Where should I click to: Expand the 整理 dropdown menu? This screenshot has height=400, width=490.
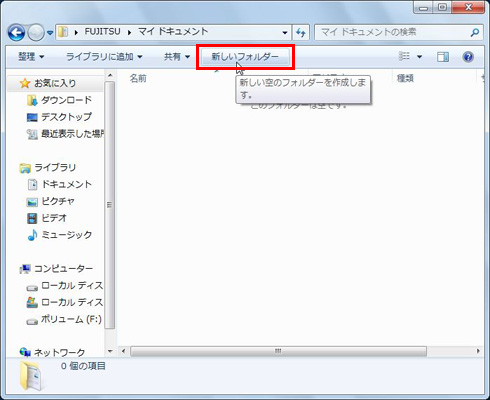31,57
